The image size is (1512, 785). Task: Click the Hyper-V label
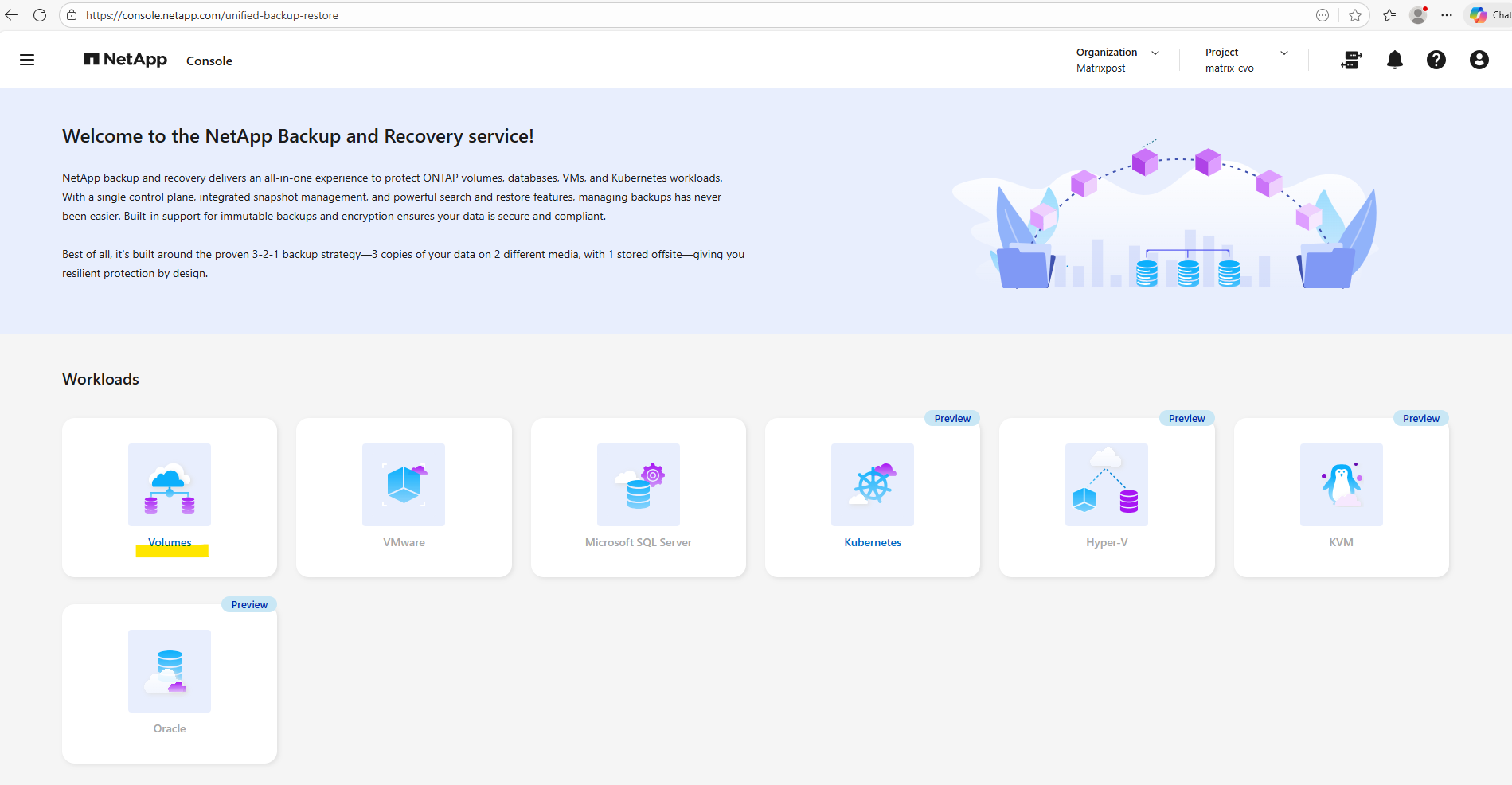click(1107, 542)
